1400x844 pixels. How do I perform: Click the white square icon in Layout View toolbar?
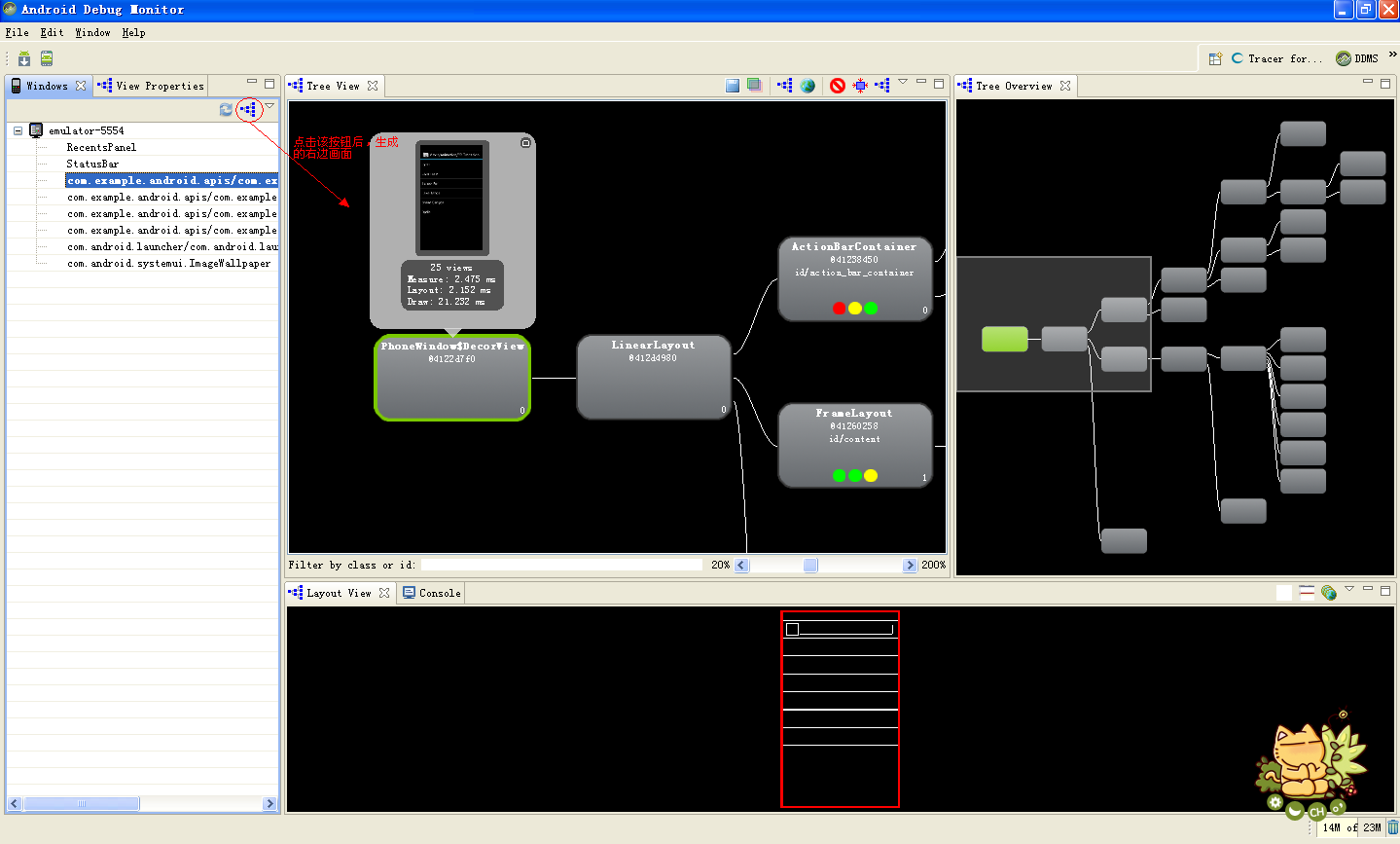1284,593
